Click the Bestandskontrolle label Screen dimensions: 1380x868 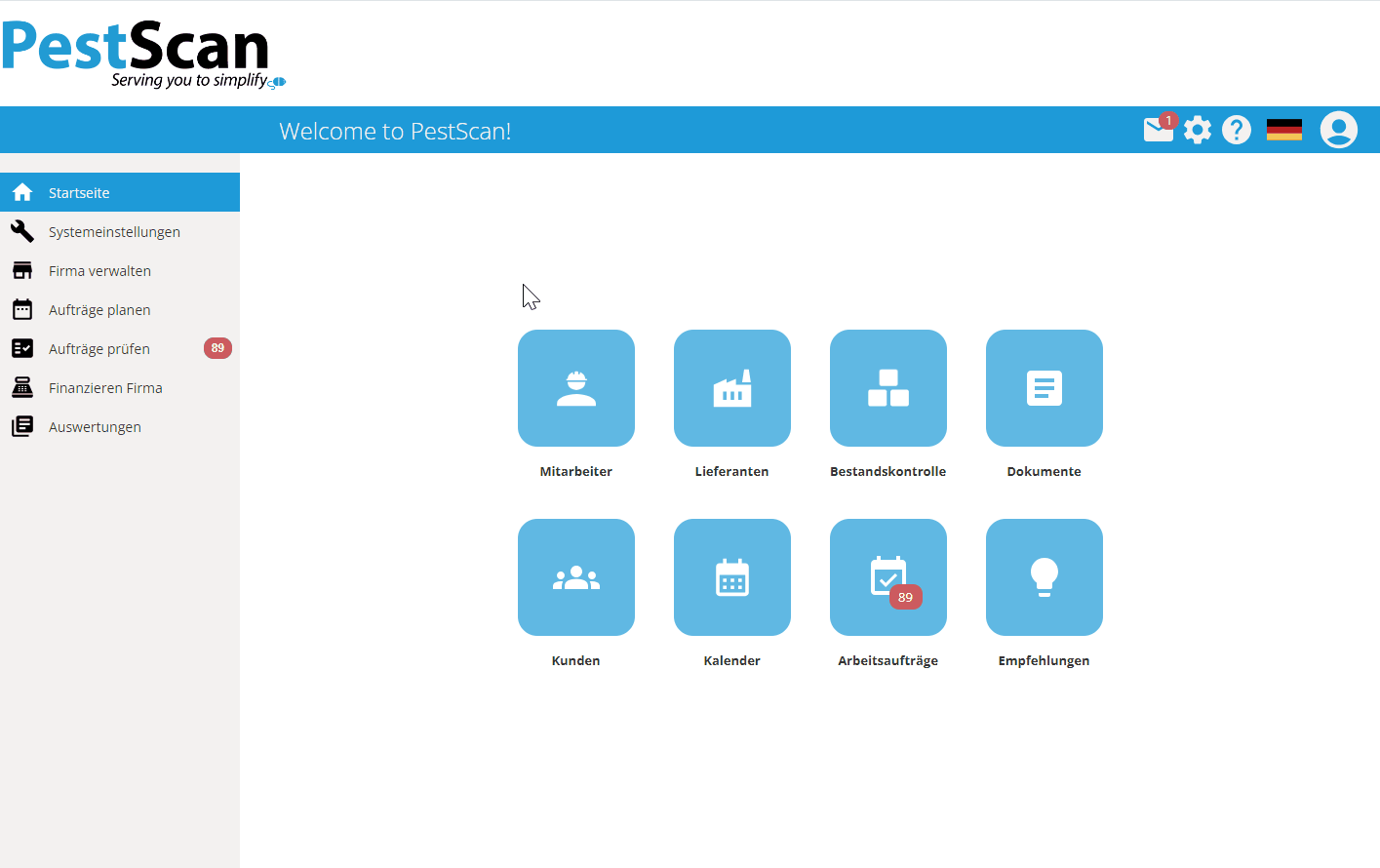click(888, 471)
